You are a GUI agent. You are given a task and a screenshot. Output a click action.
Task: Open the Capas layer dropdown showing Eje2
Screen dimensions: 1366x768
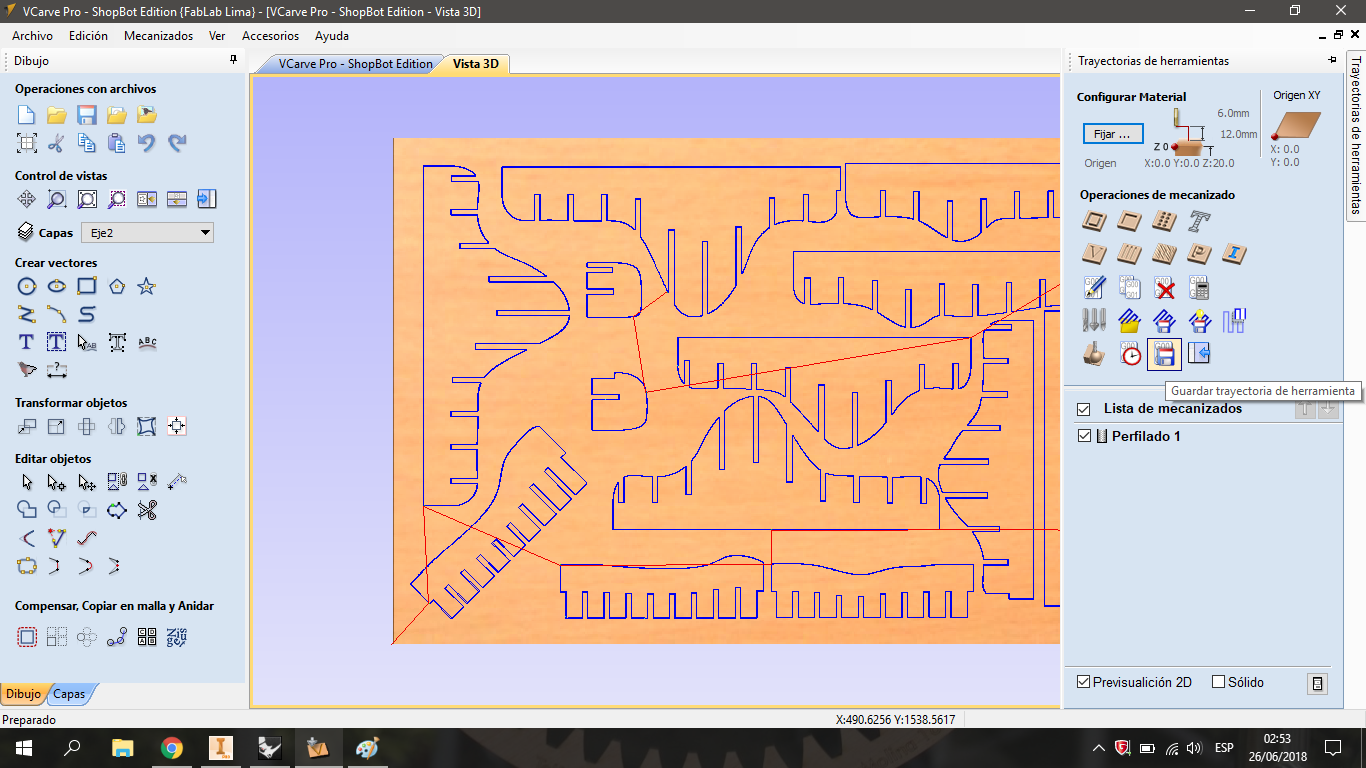point(147,233)
